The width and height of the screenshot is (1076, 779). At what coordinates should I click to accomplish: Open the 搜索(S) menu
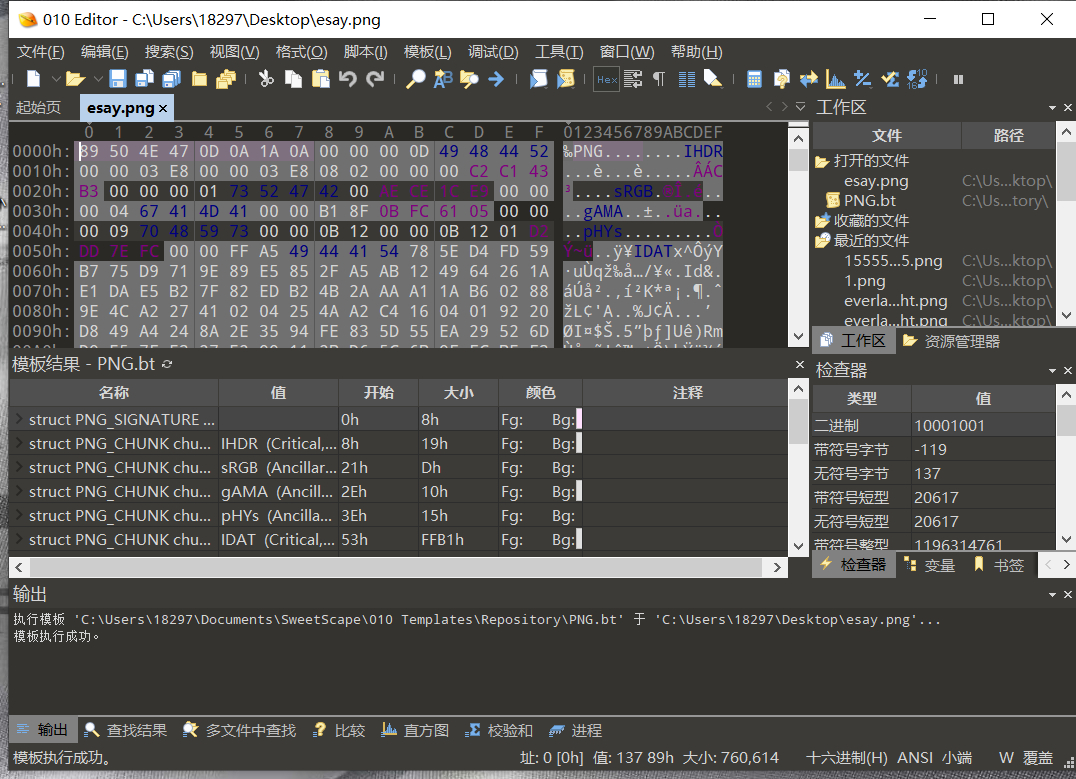pos(169,51)
